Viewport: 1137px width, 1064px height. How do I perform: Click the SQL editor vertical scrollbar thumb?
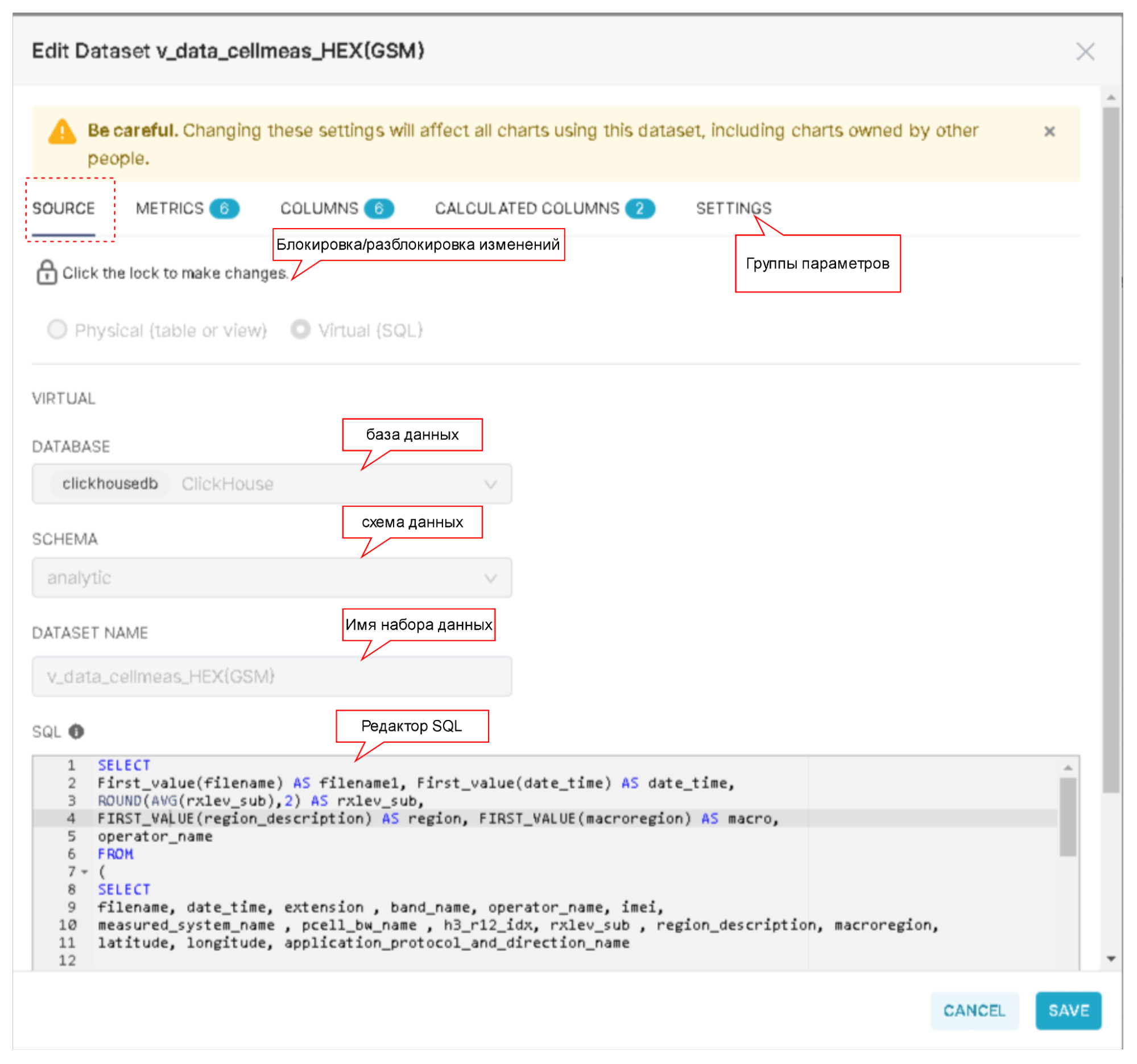[1067, 817]
